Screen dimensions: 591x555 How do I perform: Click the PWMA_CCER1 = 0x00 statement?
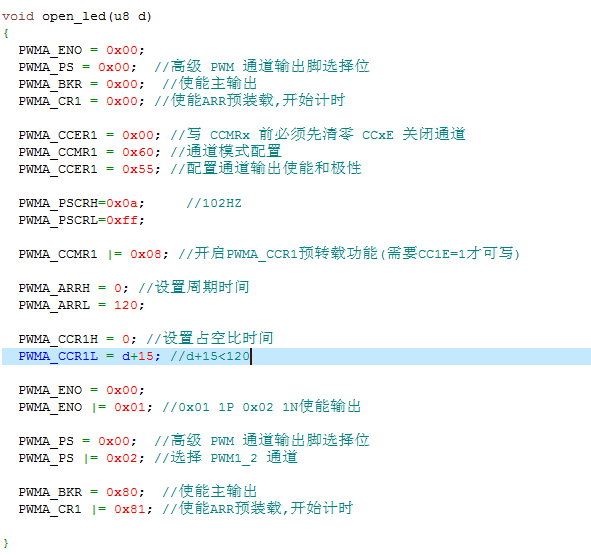[x=90, y=135]
